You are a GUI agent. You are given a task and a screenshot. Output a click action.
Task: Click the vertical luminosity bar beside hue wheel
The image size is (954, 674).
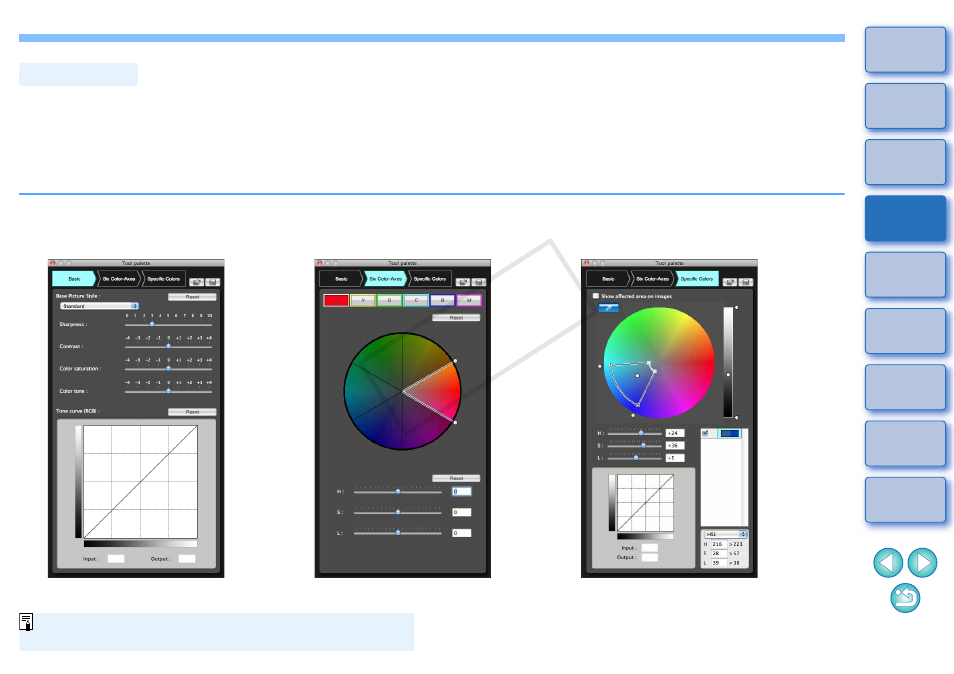click(728, 363)
